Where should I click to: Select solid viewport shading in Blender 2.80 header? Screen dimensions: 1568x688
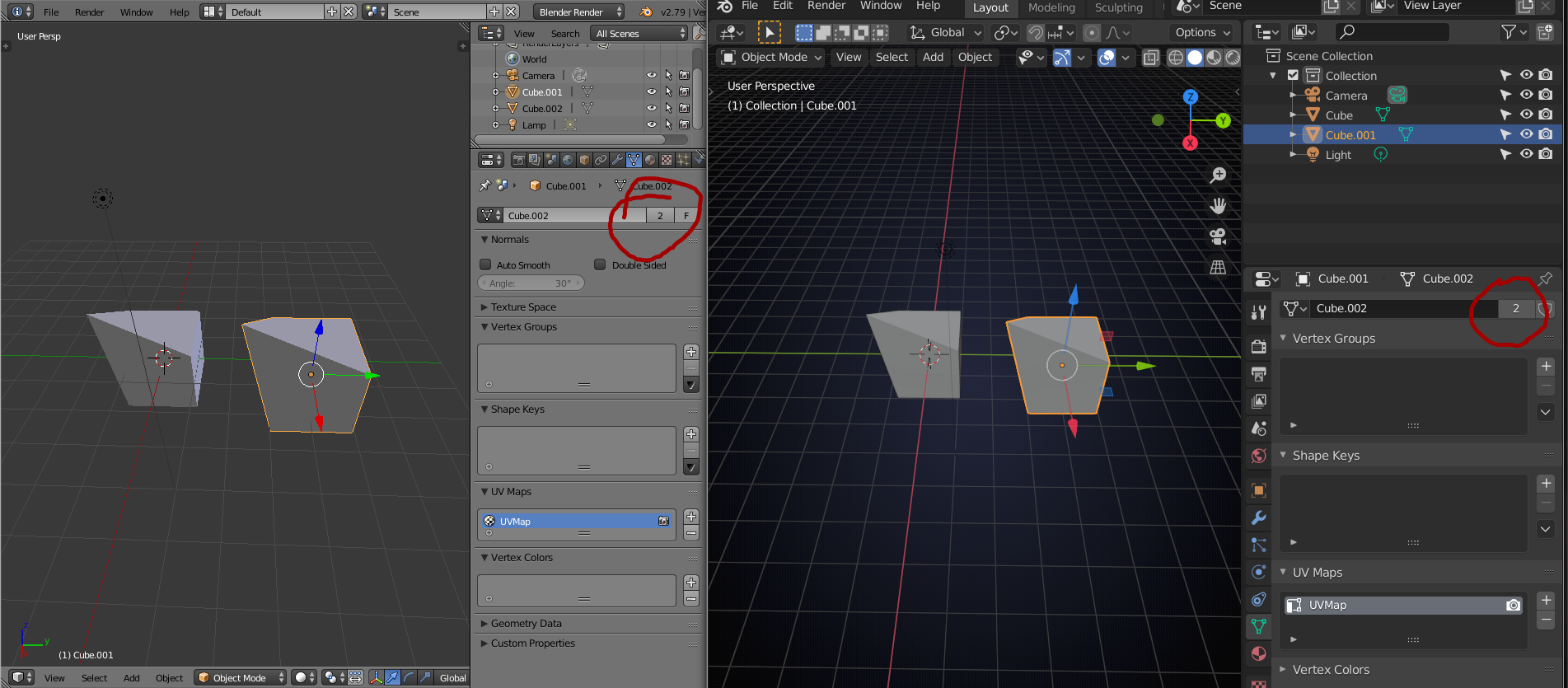tap(1195, 58)
